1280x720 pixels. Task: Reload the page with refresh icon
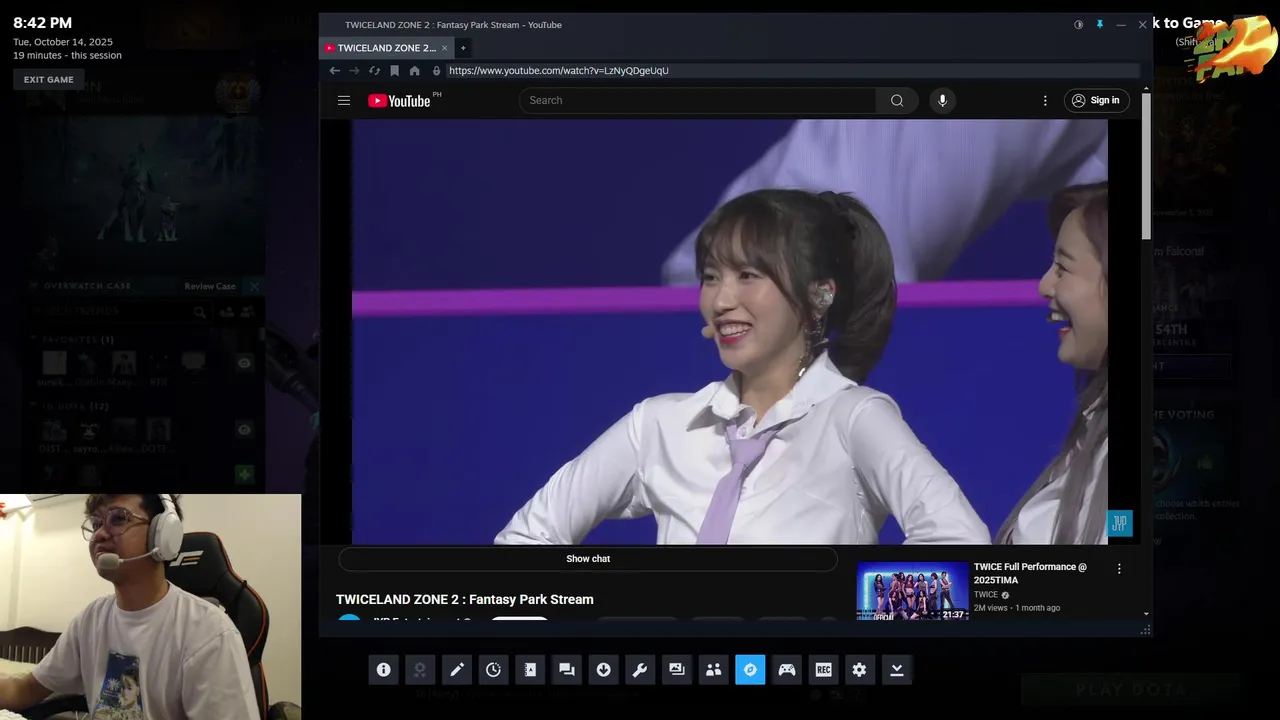[374, 71]
